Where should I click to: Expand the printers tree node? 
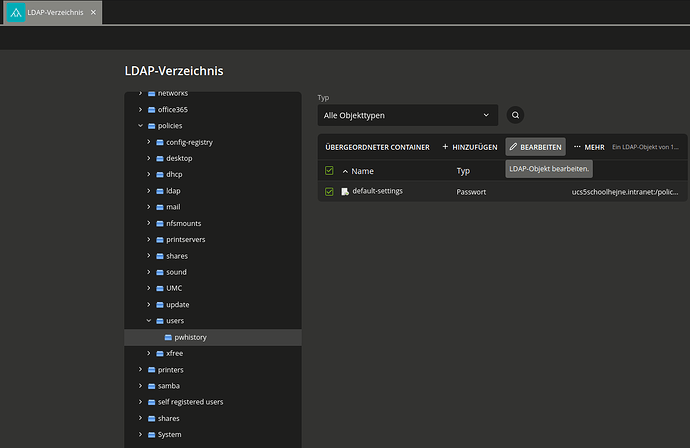coord(140,370)
